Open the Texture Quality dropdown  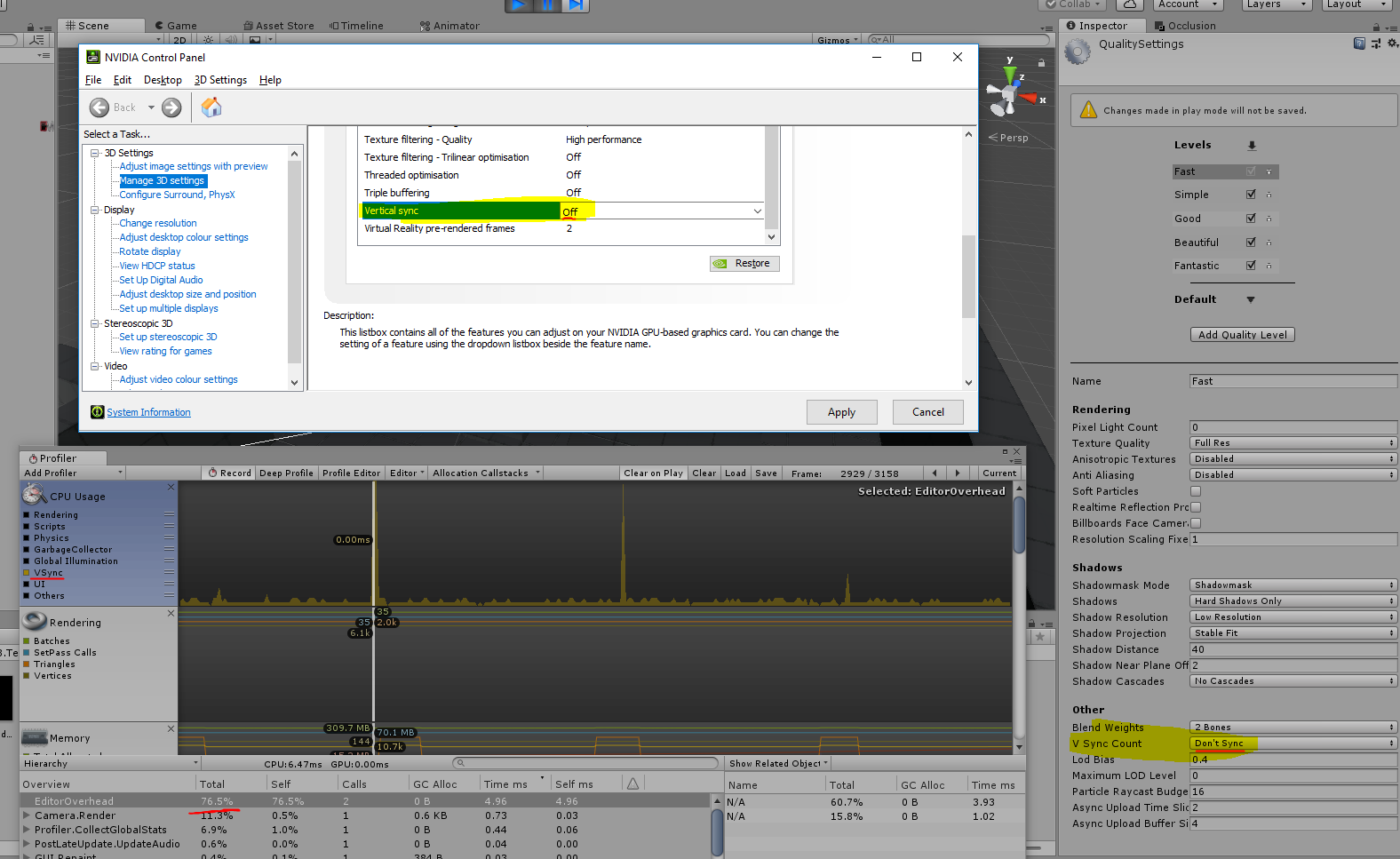[x=1293, y=443]
